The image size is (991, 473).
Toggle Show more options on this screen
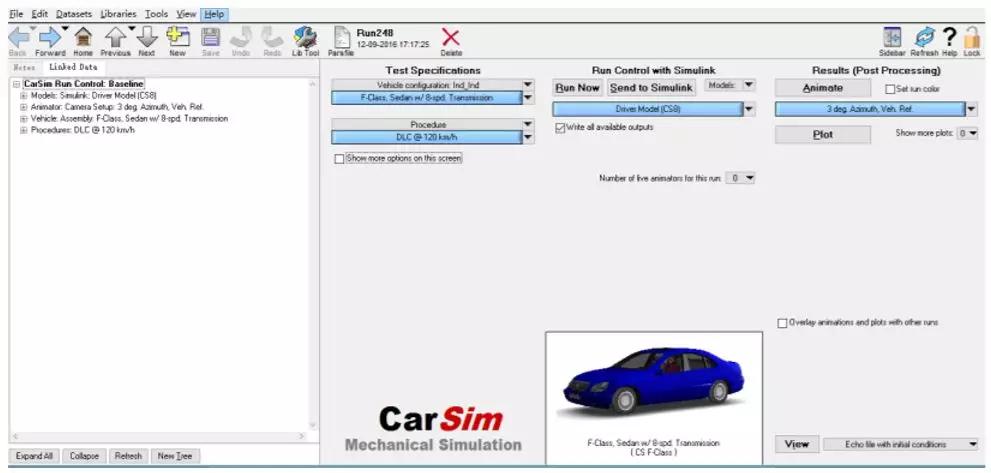(x=339, y=159)
